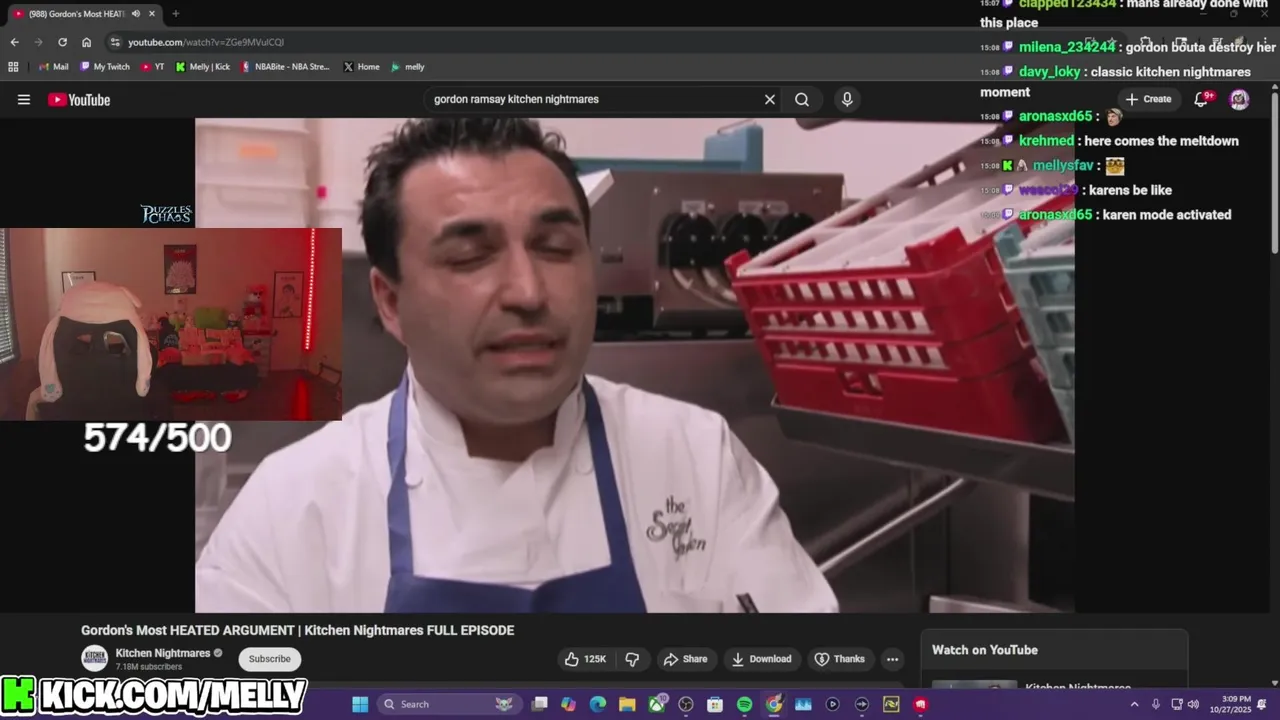Screen dimensions: 1280x720
Task: Mute tab via speaker icon on tab
Action: (x=136, y=14)
